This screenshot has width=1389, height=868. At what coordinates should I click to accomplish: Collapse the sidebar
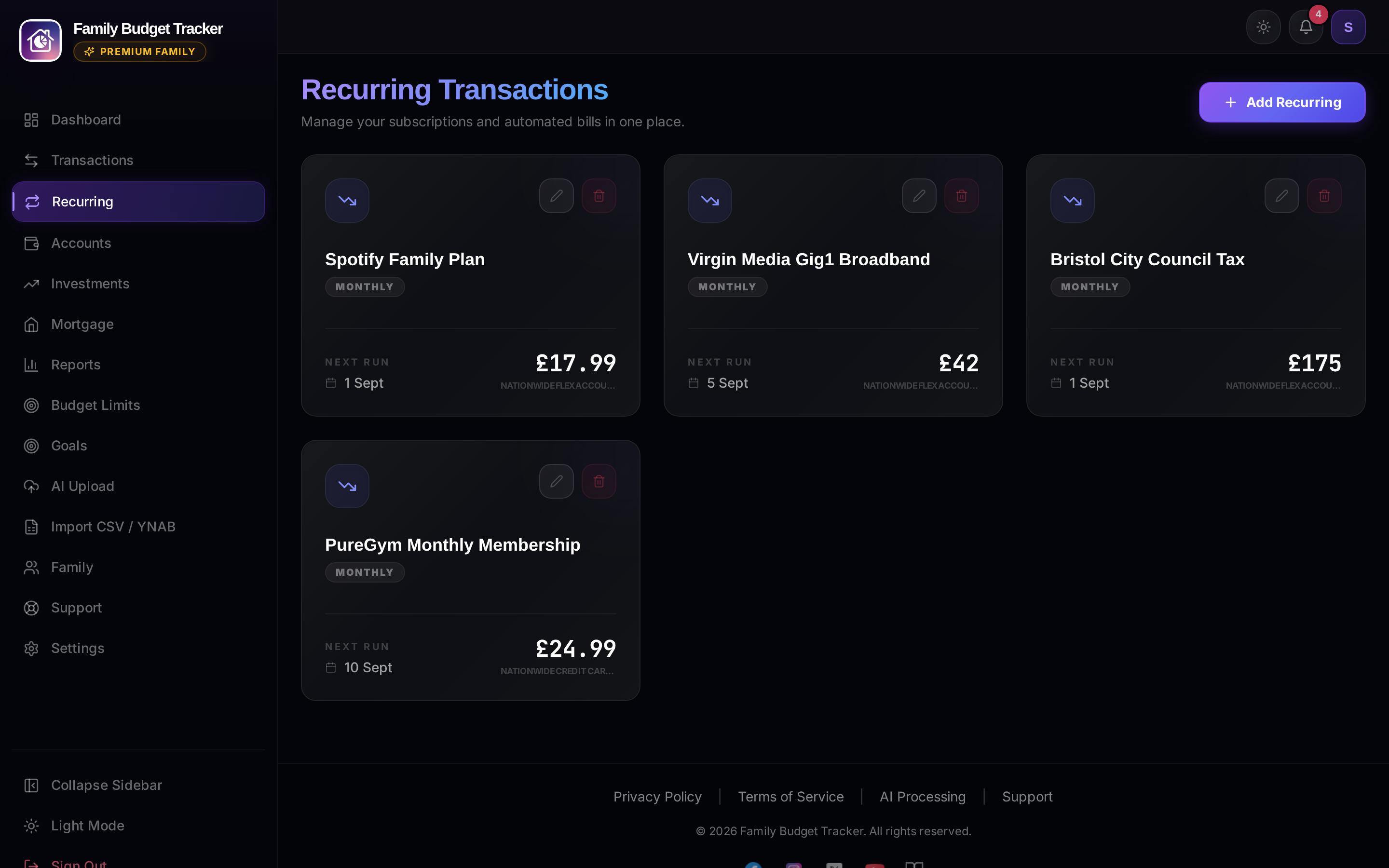pos(138,785)
